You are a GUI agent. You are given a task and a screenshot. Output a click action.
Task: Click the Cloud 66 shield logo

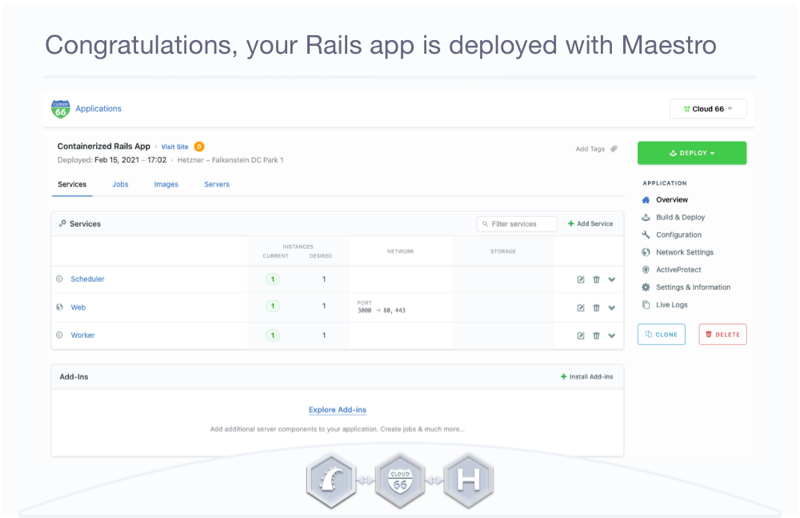(60, 109)
